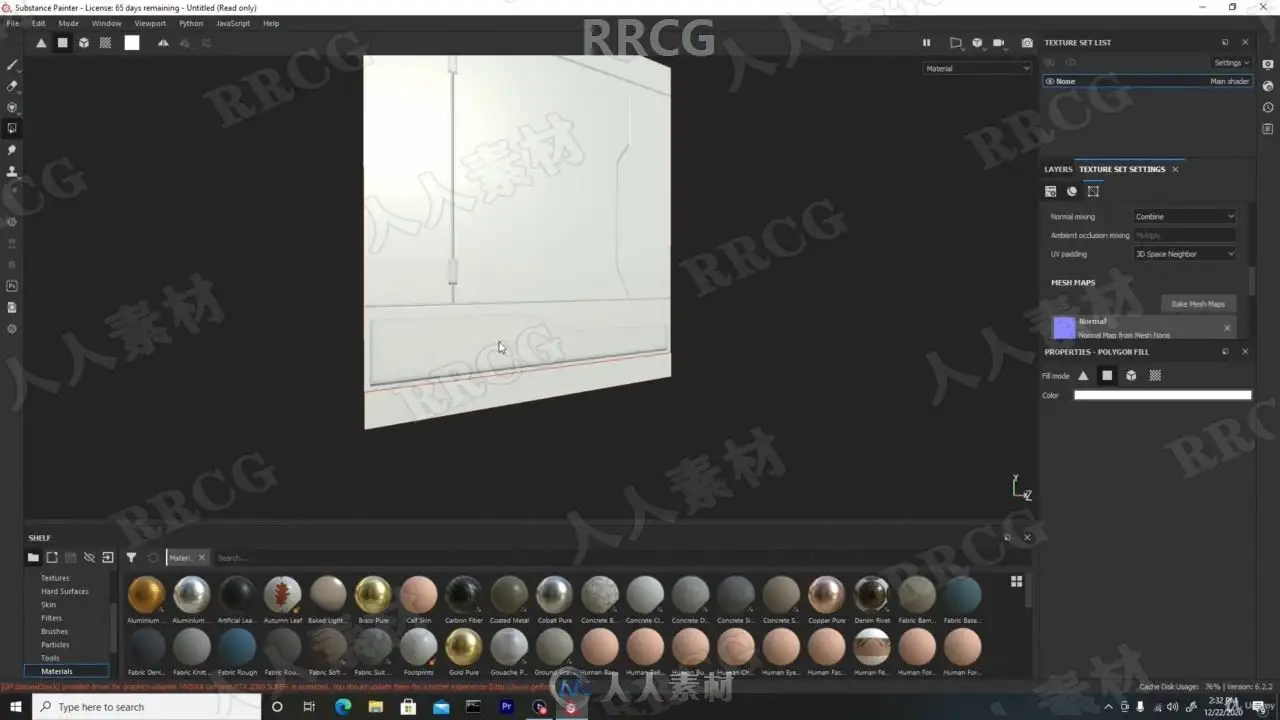Remove the Materials filter tag in shelf search

coord(201,557)
